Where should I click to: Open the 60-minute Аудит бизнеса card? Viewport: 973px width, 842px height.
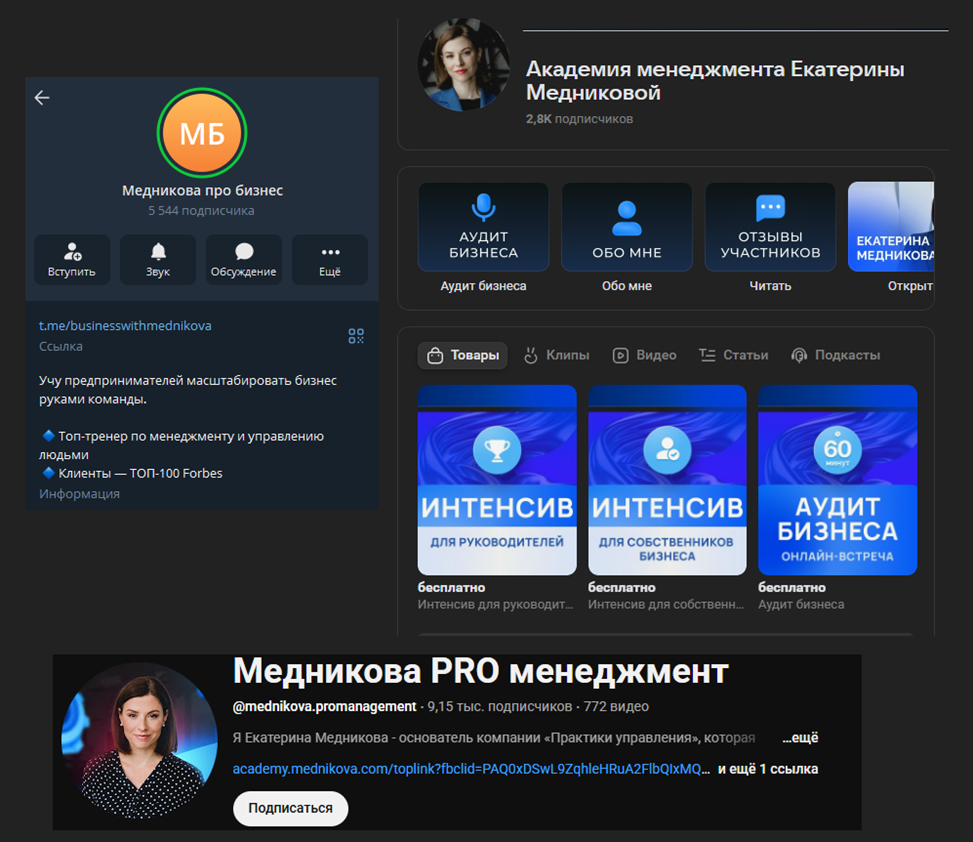837,480
